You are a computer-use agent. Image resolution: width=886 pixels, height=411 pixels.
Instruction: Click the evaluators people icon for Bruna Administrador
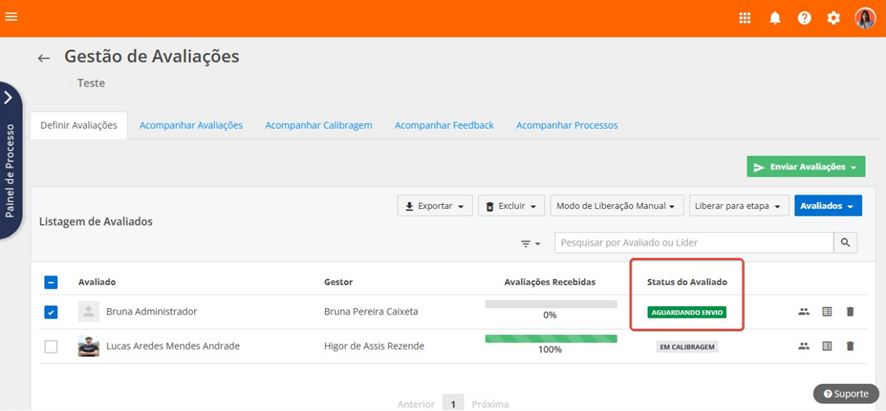(x=803, y=312)
